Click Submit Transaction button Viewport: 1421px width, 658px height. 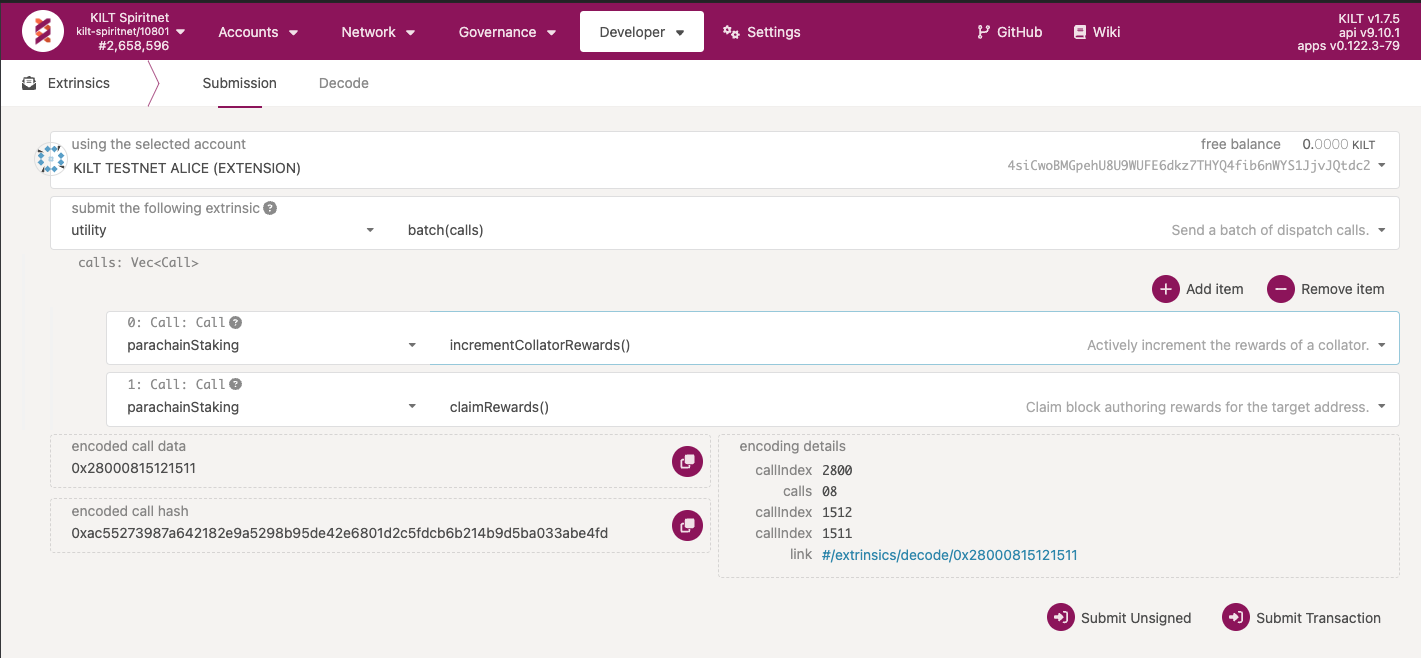pos(1302,617)
